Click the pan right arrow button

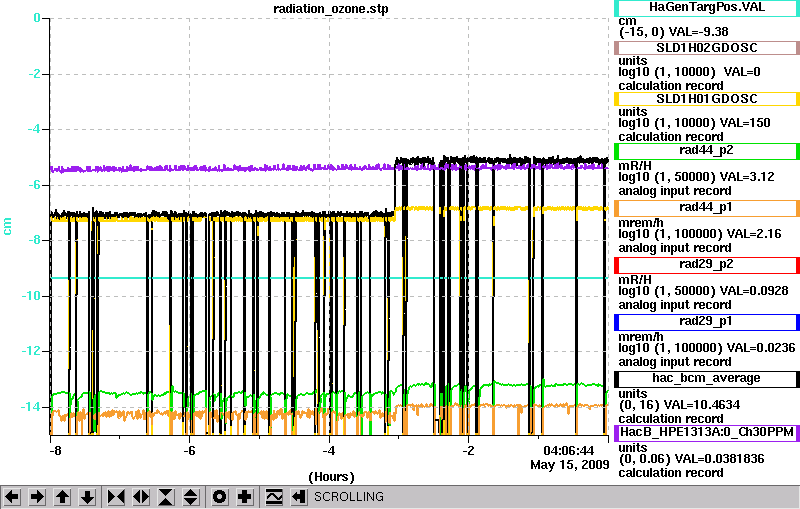click(37, 497)
